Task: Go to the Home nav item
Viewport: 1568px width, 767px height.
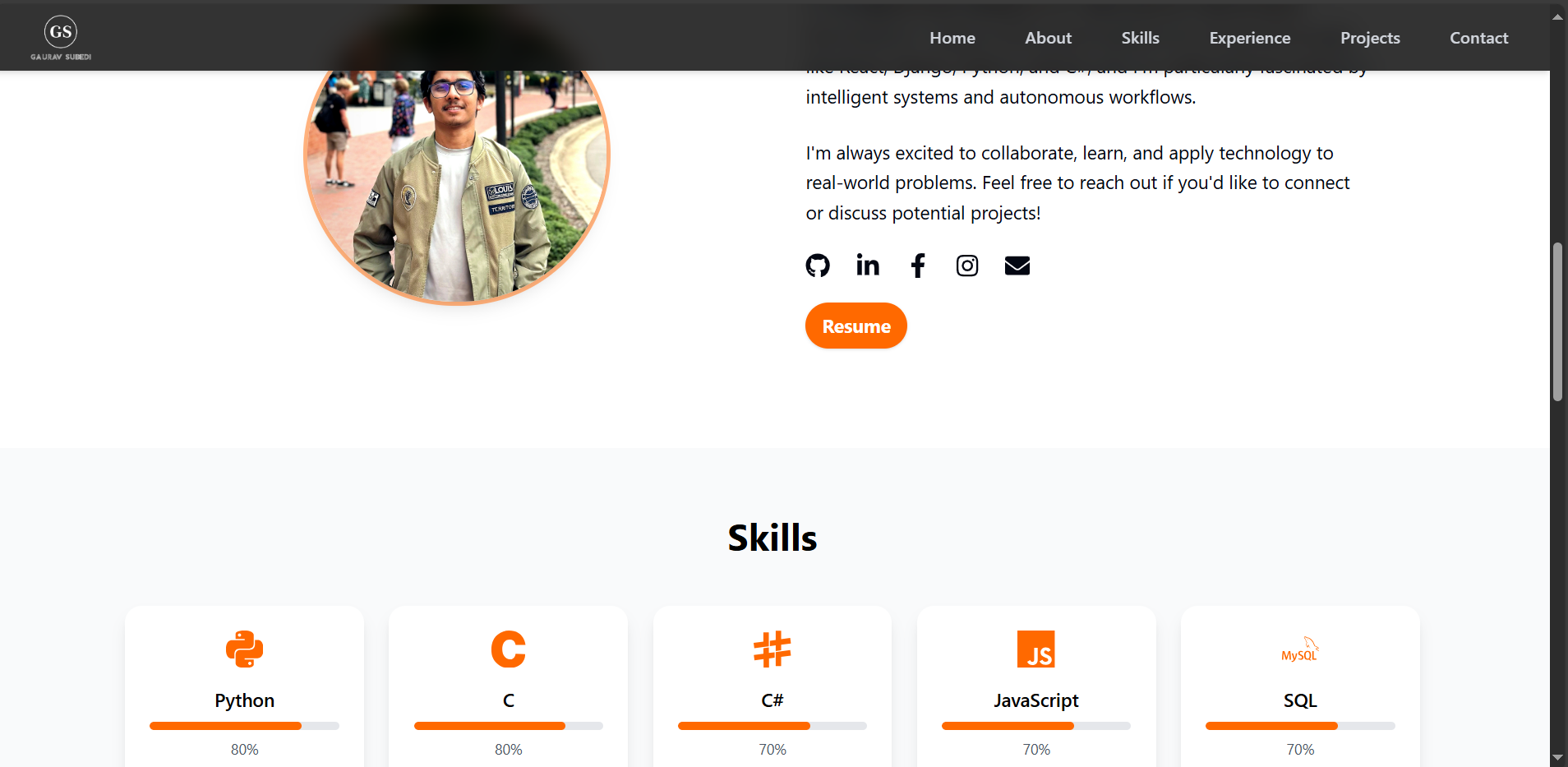Action: [x=952, y=38]
